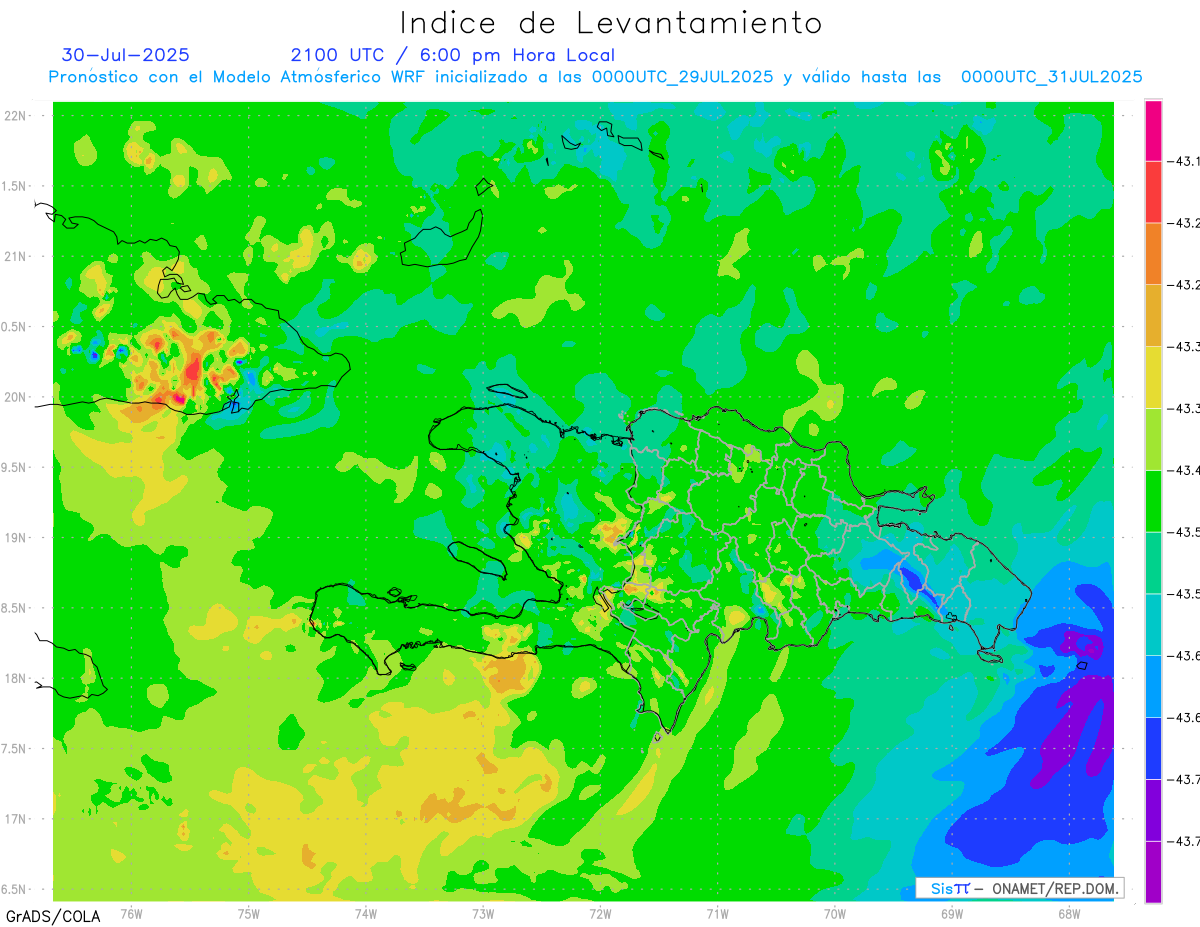Click the '2100 UTC / 6:00 pm Hora Local' text
This screenshot has width=1200, height=927.
453,55
